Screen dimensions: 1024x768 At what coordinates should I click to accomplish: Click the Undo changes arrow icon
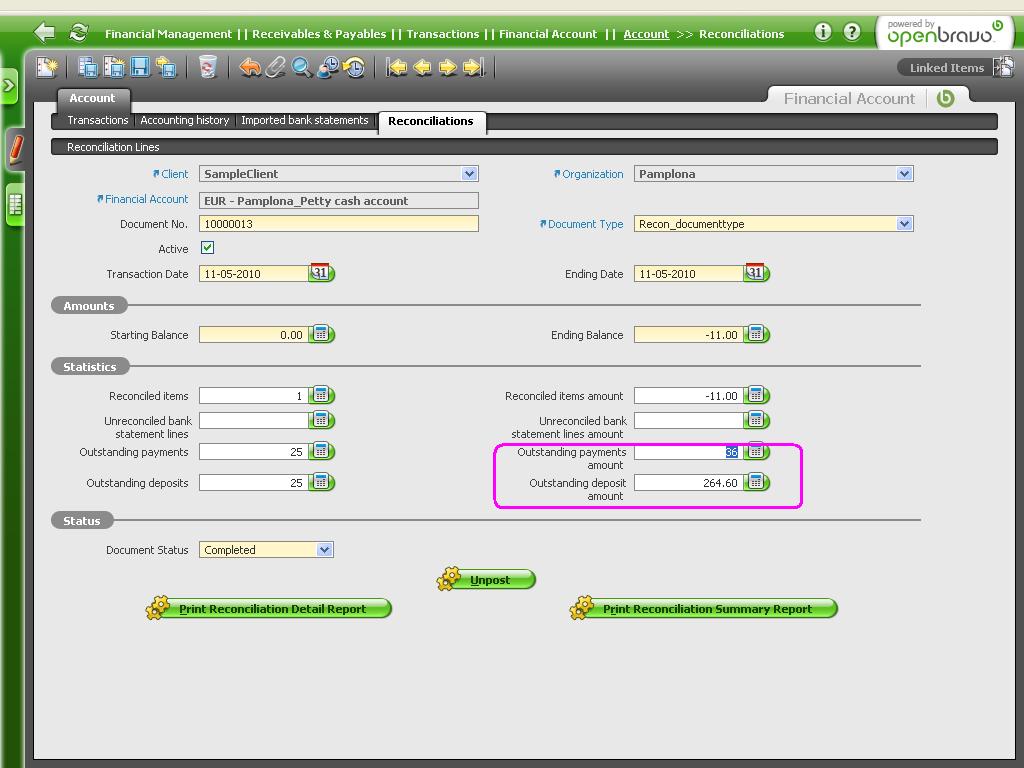pos(250,67)
